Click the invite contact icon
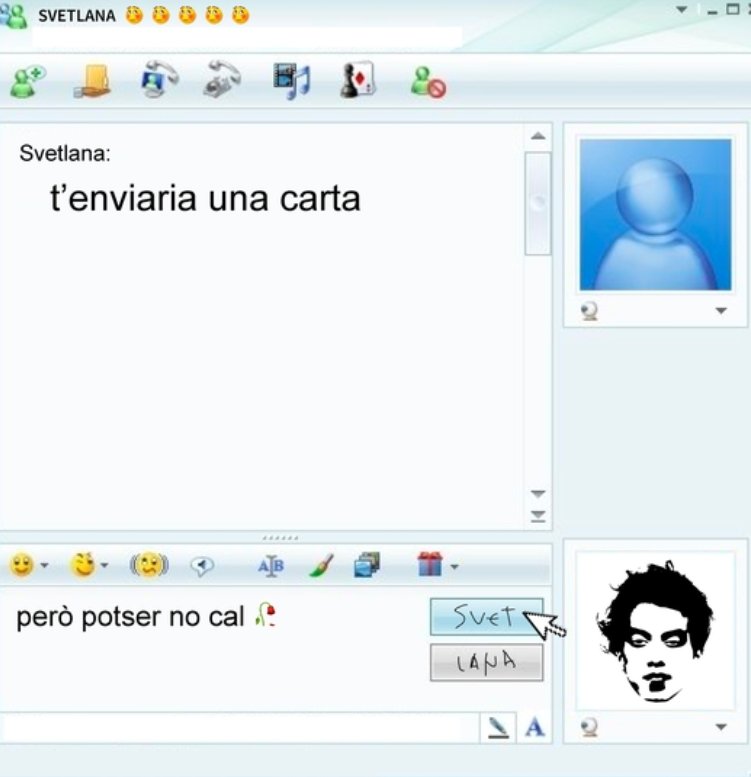The image size is (751, 777). [28, 81]
